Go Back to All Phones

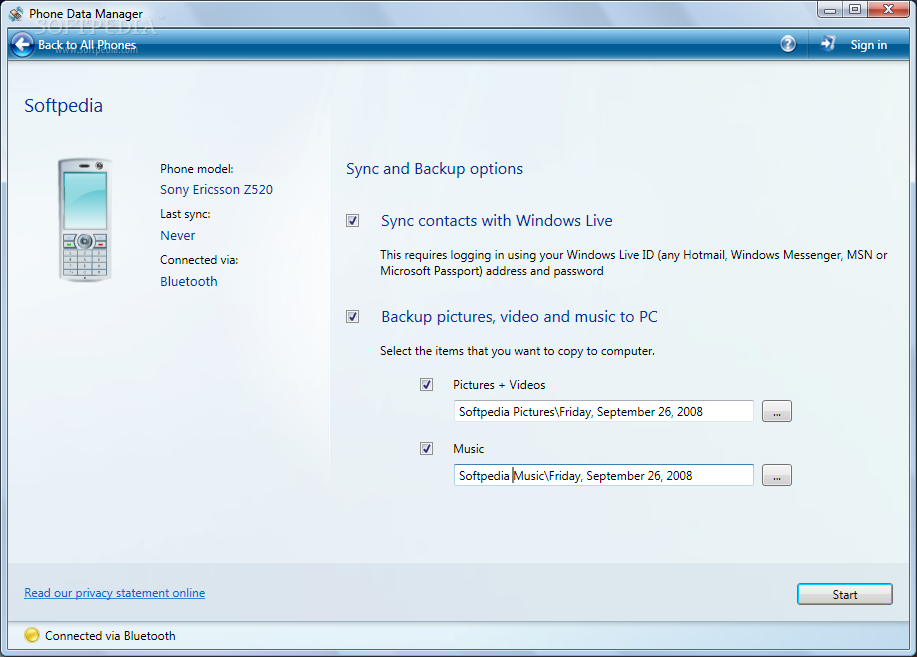click(x=87, y=45)
